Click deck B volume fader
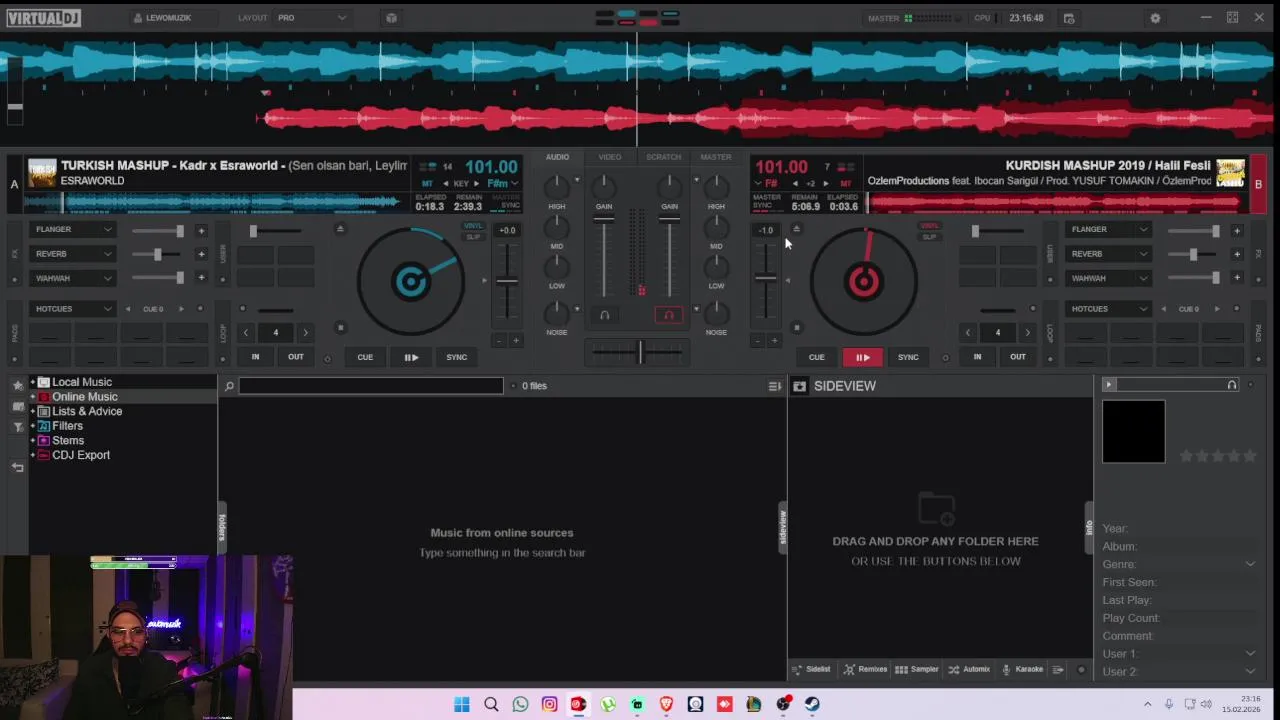1280x720 pixels. [x=669, y=255]
